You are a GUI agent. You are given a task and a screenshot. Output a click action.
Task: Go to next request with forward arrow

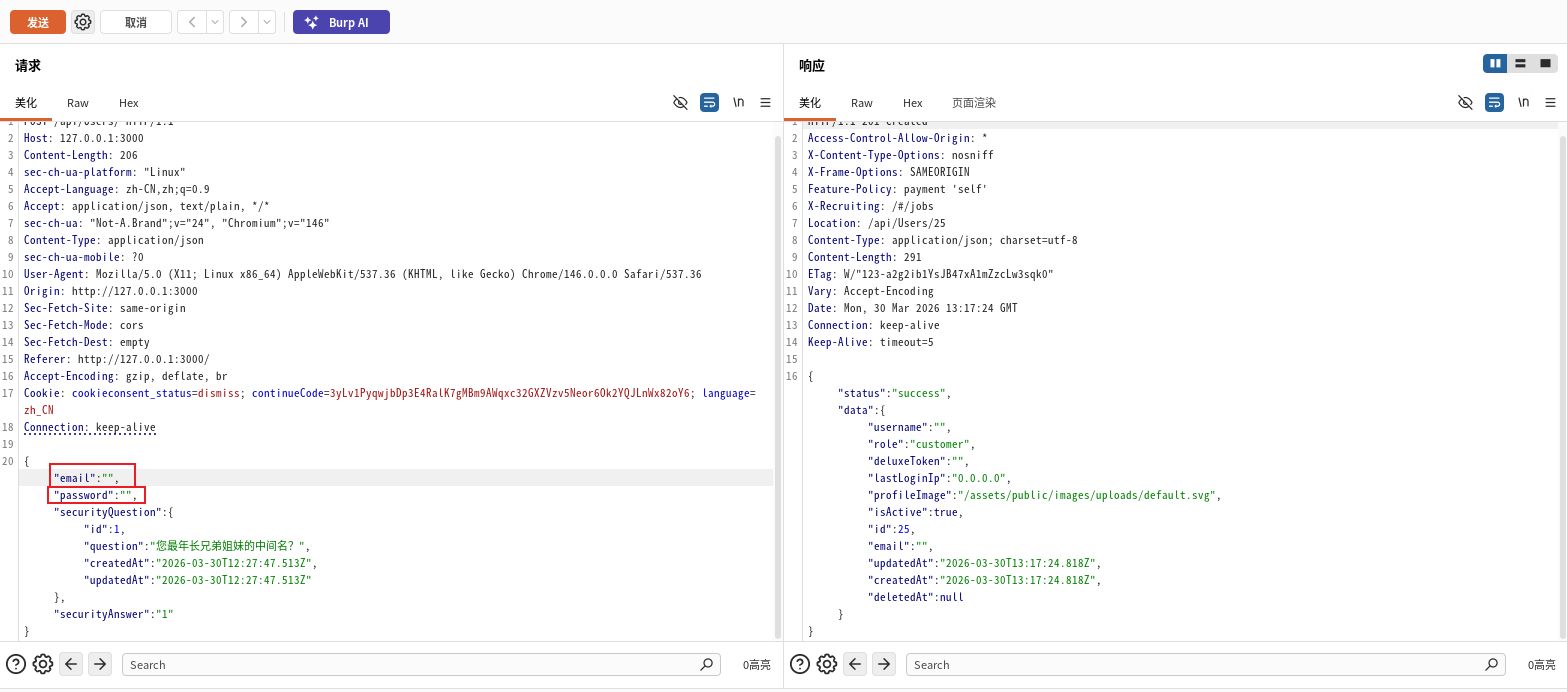pos(244,22)
